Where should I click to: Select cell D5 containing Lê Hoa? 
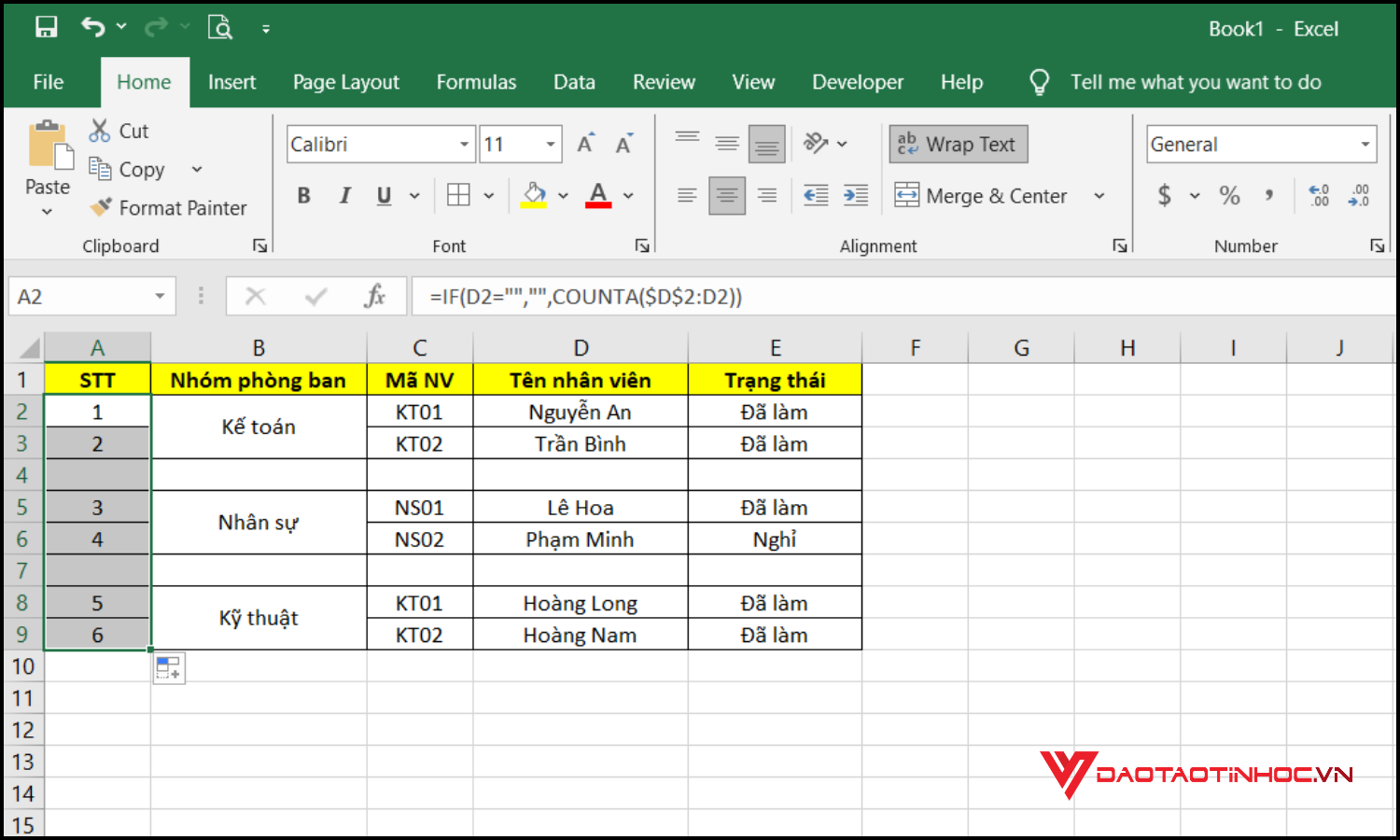pos(581,507)
